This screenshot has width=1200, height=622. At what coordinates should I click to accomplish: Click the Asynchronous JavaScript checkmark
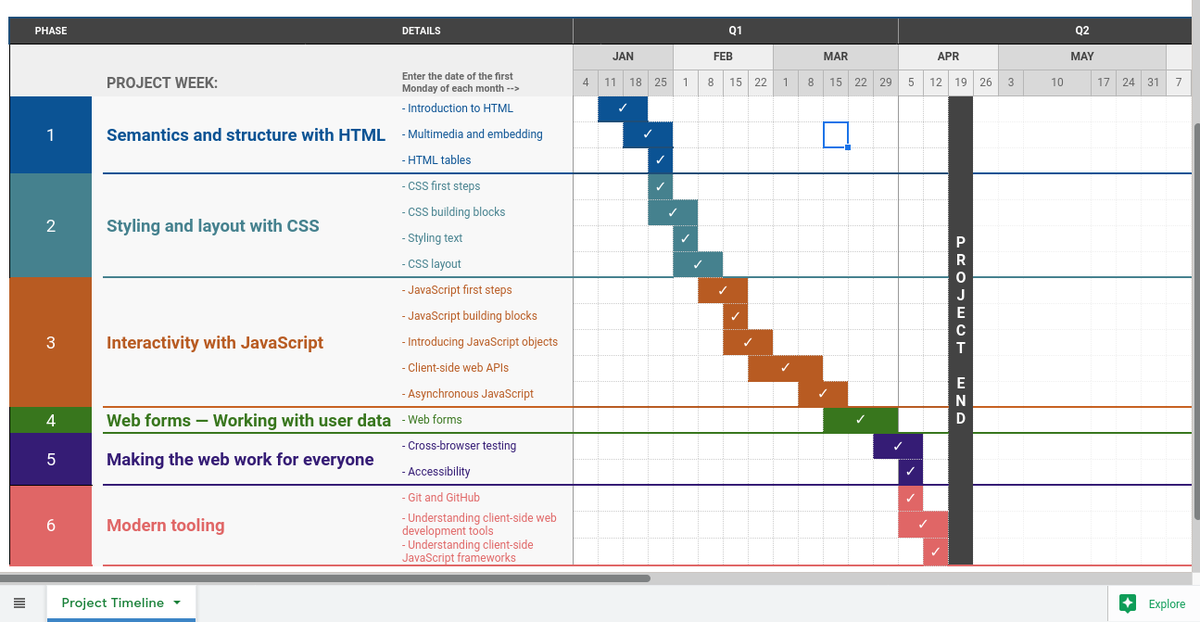822,394
